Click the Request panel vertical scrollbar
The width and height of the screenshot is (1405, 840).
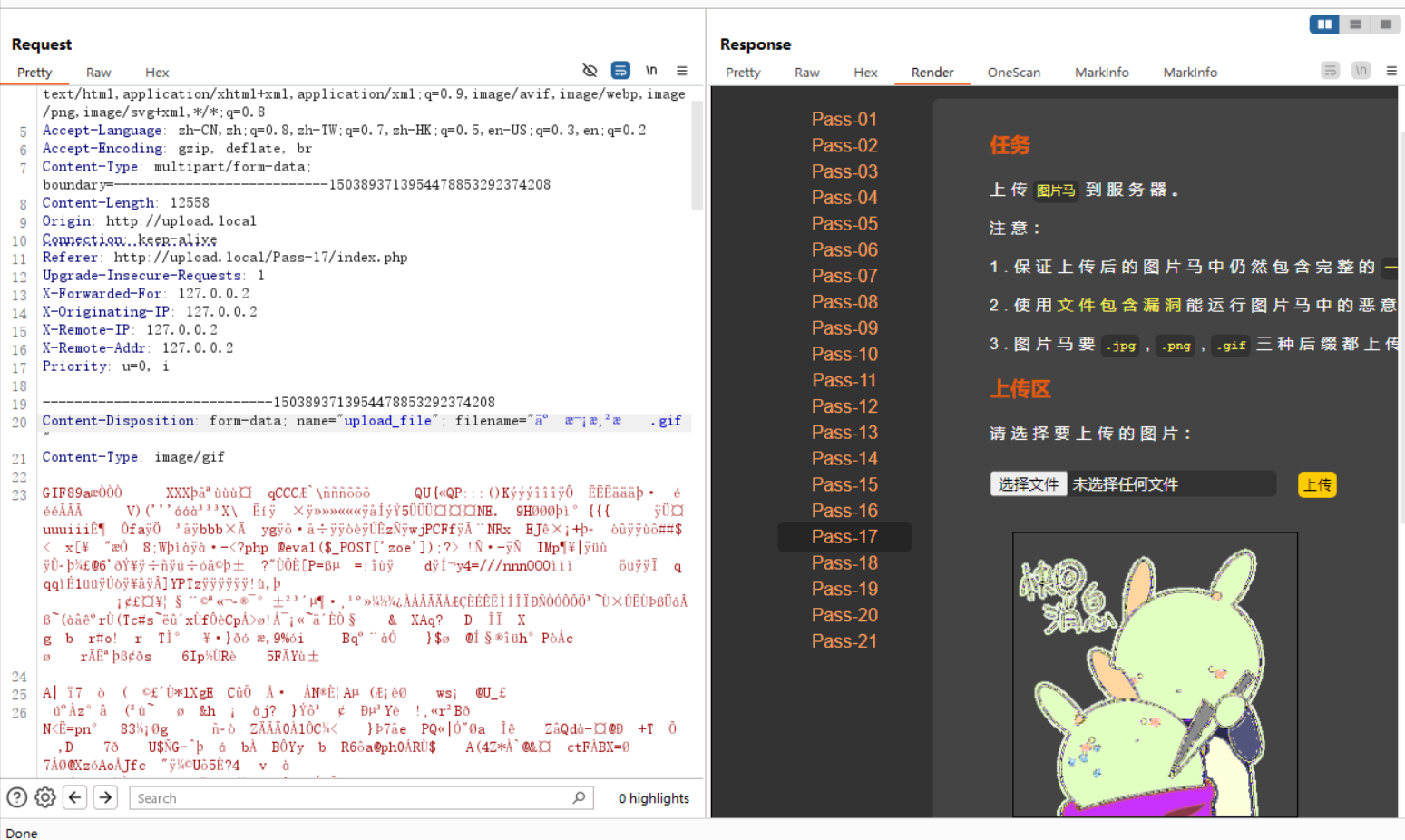coord(697,154)
